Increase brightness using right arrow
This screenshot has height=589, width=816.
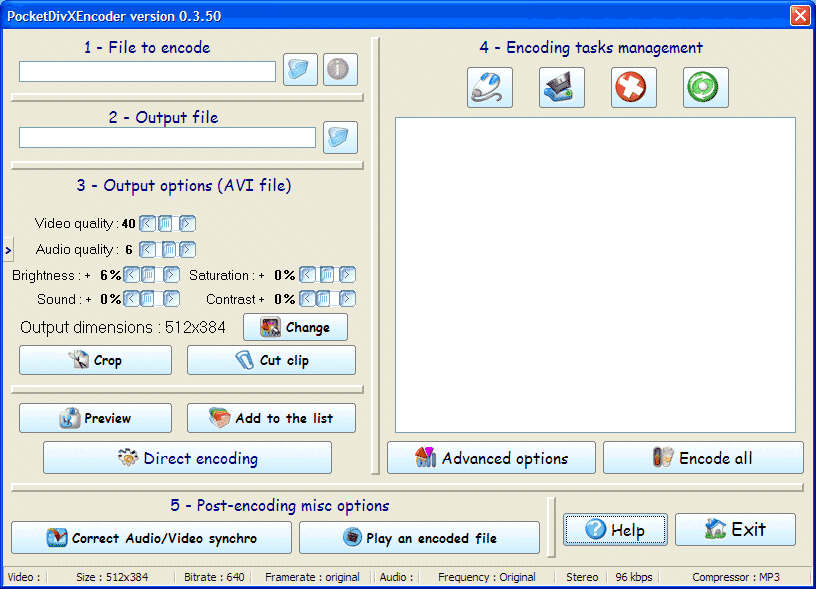tap(171, 275)
